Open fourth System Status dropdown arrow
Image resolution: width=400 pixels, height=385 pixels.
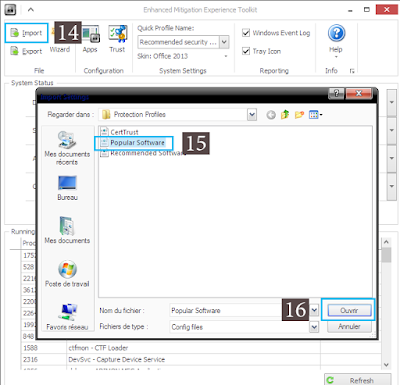pos(392,186)
